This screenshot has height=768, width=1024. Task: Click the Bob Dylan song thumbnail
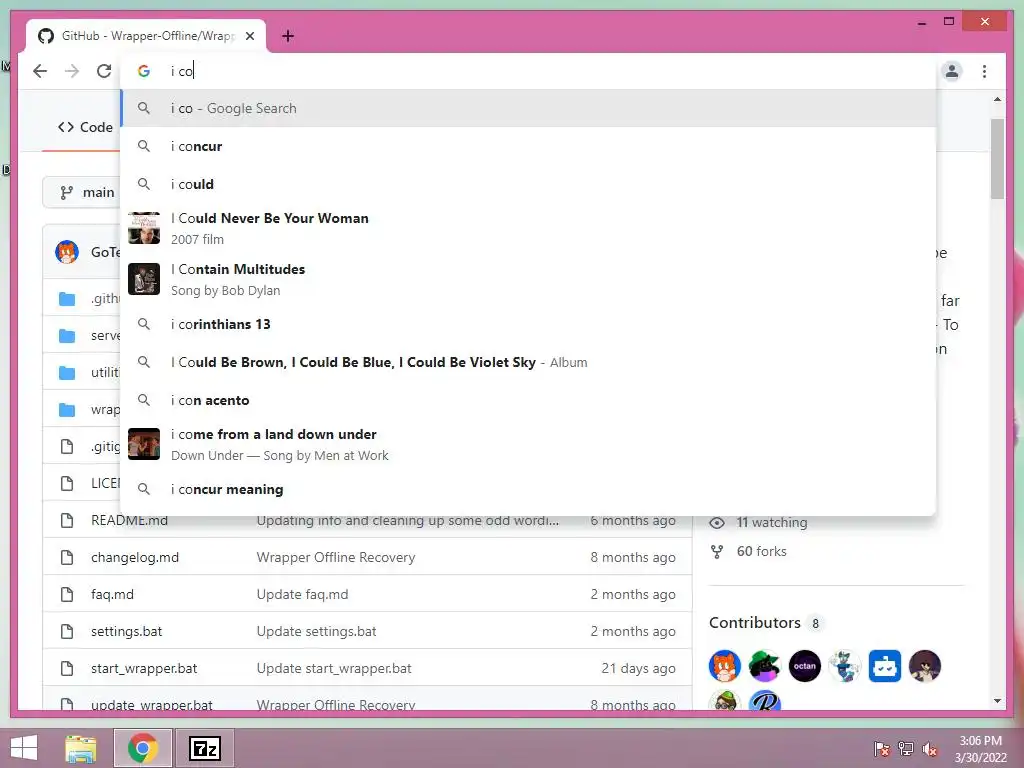144,279
